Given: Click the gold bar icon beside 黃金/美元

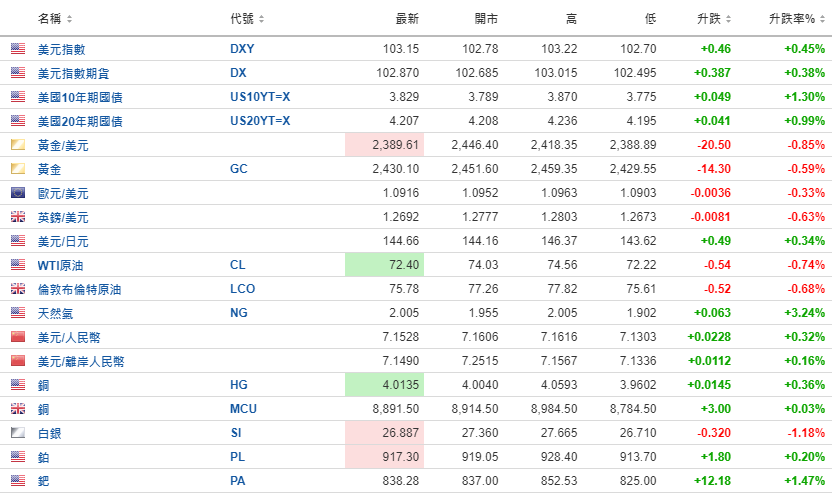Looking at the screenshot, I should pyautogui.click(x=18, y=145).
